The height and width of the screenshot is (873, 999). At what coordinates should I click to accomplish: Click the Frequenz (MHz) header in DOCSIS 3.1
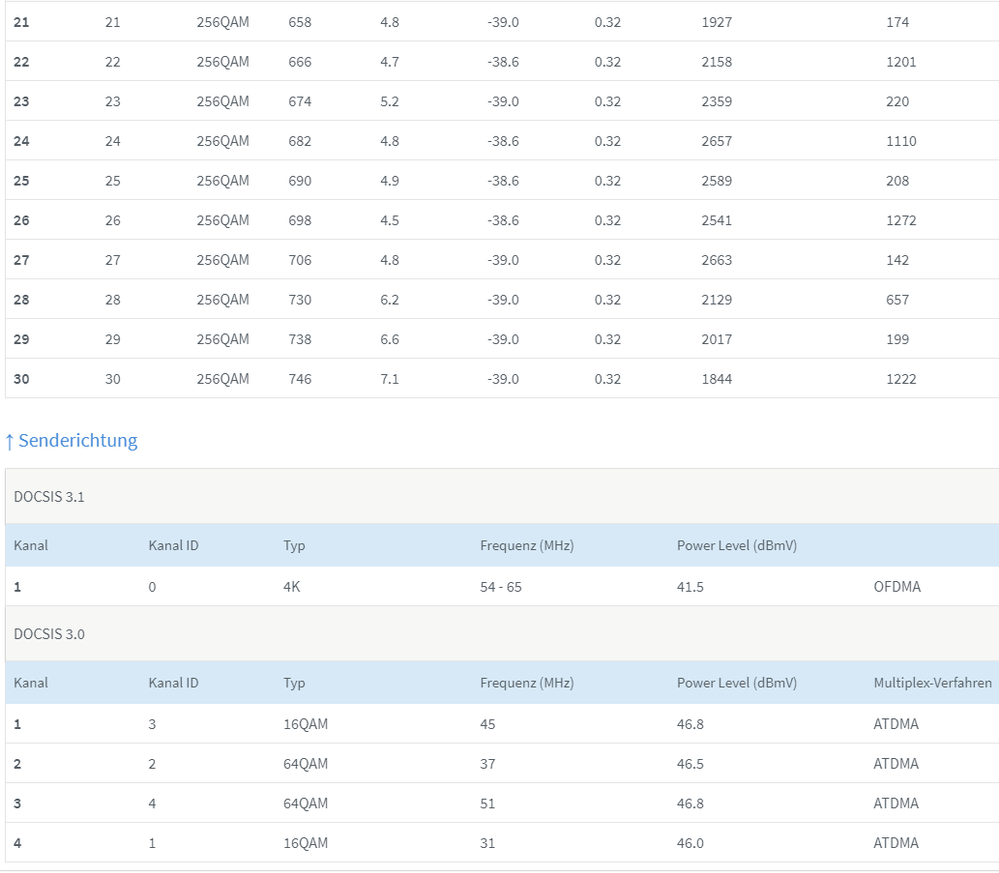point(526,546)
